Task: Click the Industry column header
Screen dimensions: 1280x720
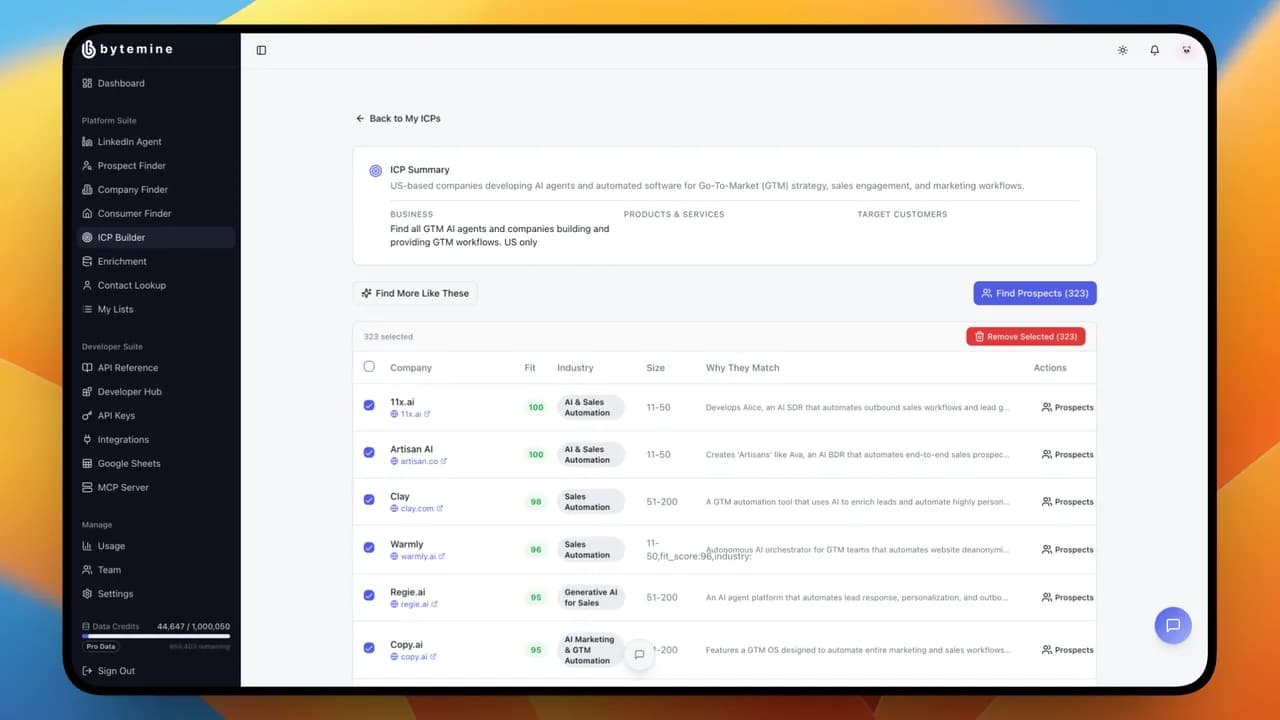Action: coord(575,368)
